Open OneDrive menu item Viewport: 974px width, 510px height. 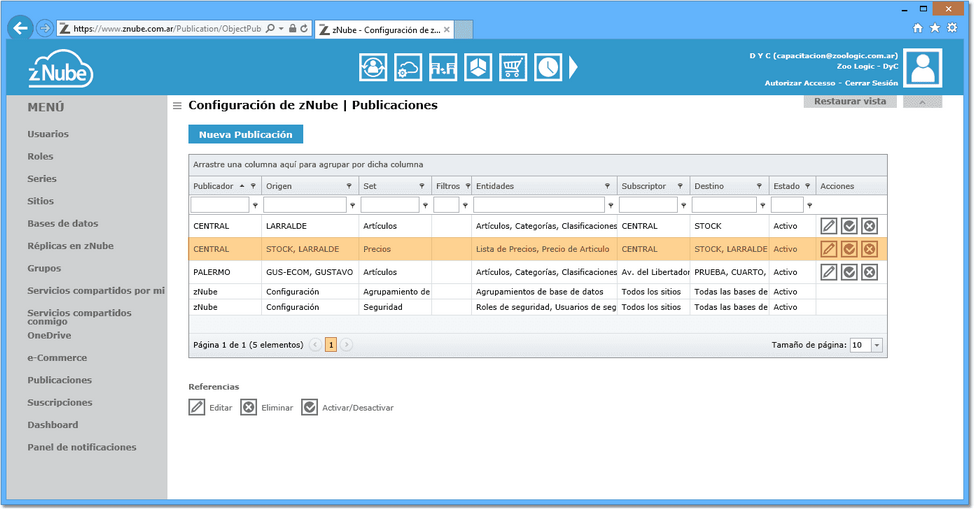tap(49, 335)
